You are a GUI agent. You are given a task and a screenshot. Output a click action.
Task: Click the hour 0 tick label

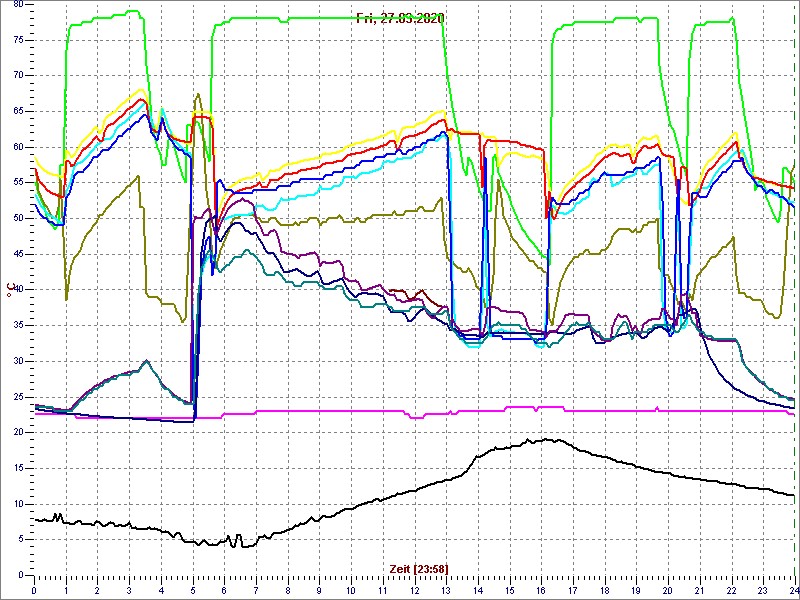pyautogui.click(x=35, y=590)
